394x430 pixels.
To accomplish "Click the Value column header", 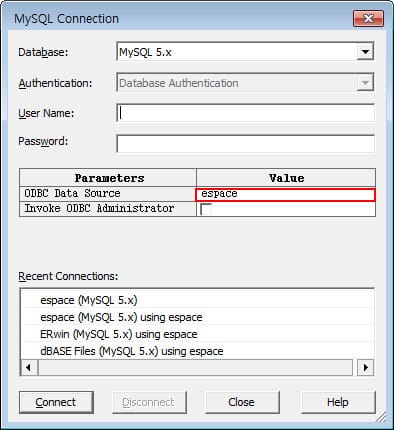I will pos(286,178).
